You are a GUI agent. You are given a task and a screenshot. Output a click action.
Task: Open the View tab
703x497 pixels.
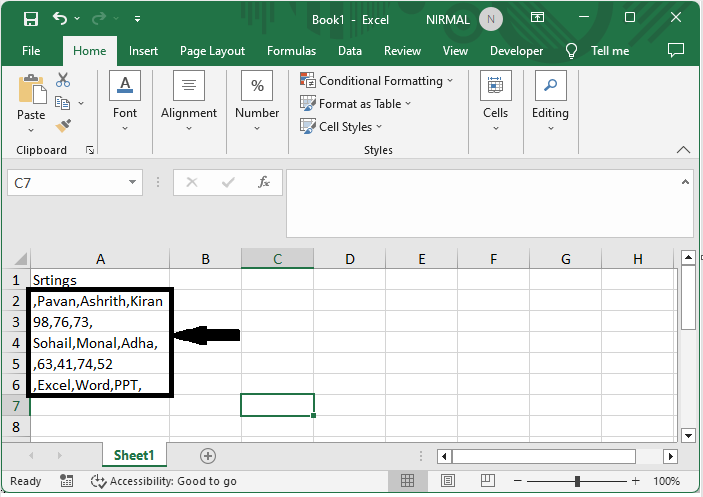[455, 51]
